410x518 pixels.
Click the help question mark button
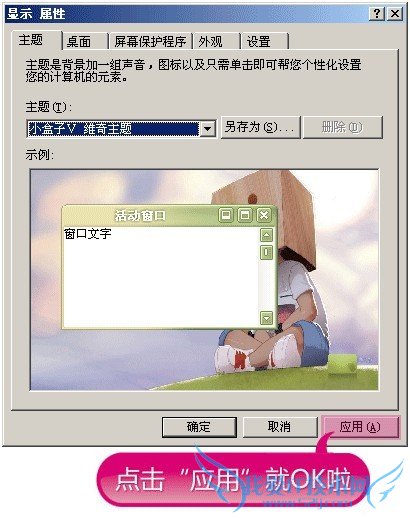tap(377, 14)
